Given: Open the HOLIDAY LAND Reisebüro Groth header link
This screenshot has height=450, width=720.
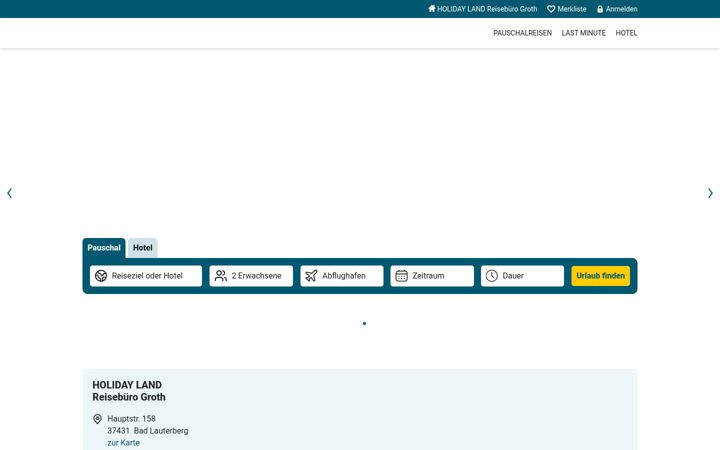Looking at the screenshot, I should point(483,9).
